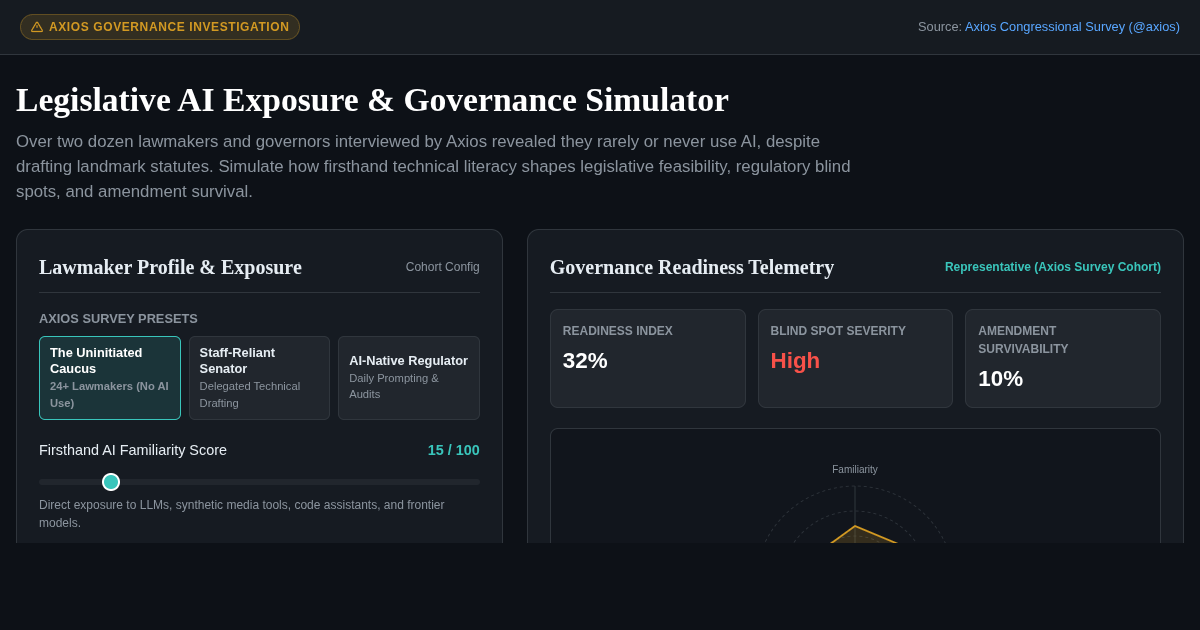The width and height of the screenshot is (1200, 630).
Task: Open the Axios Congressional Survey source link
Action: 1072,27
